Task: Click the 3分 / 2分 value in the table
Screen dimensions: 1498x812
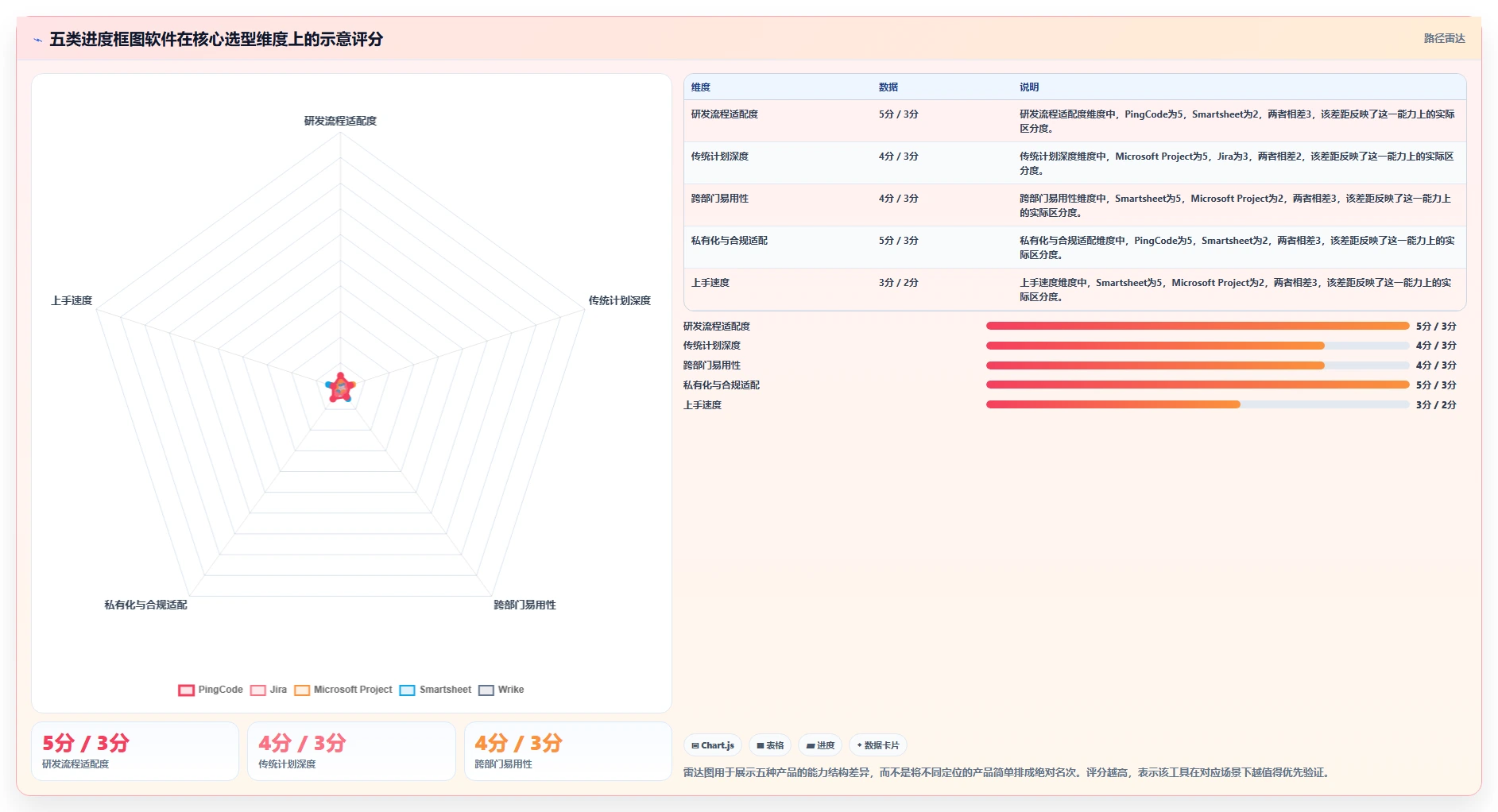Action: [x=898, y=283]
